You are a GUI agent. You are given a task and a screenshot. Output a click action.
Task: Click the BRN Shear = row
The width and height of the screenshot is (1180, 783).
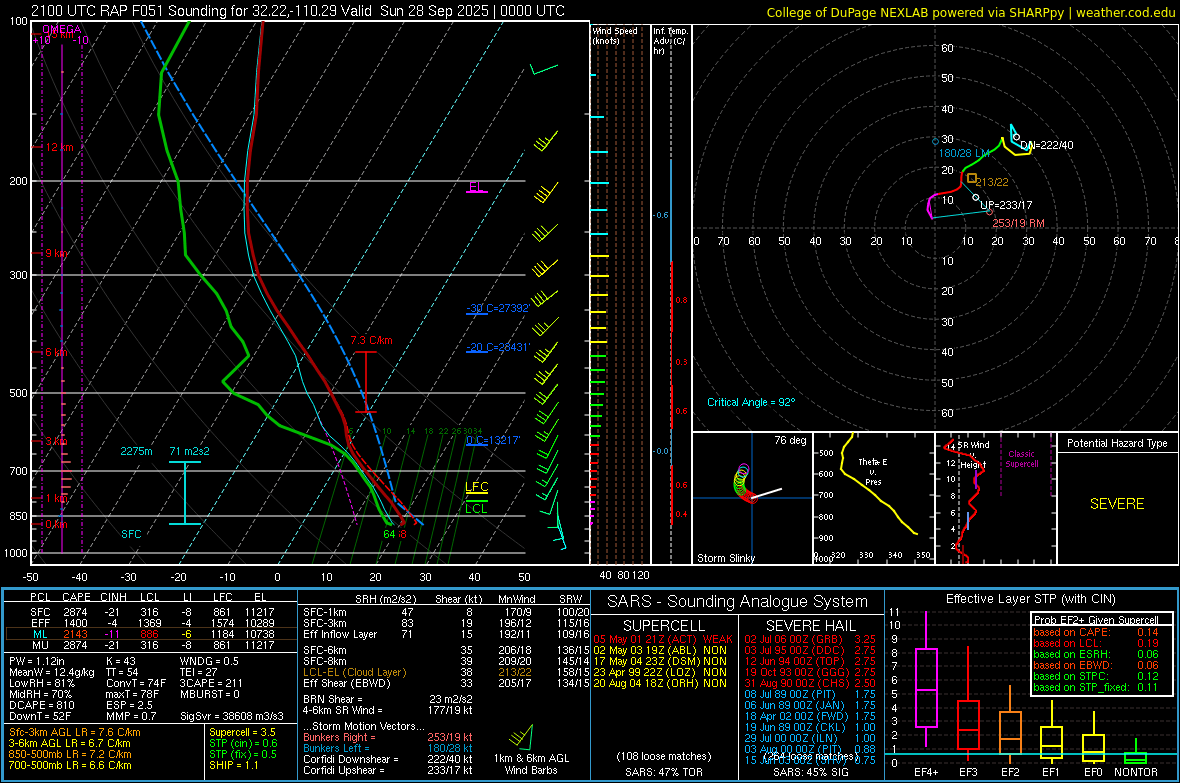pyautogui.click(x=388, y=699)
